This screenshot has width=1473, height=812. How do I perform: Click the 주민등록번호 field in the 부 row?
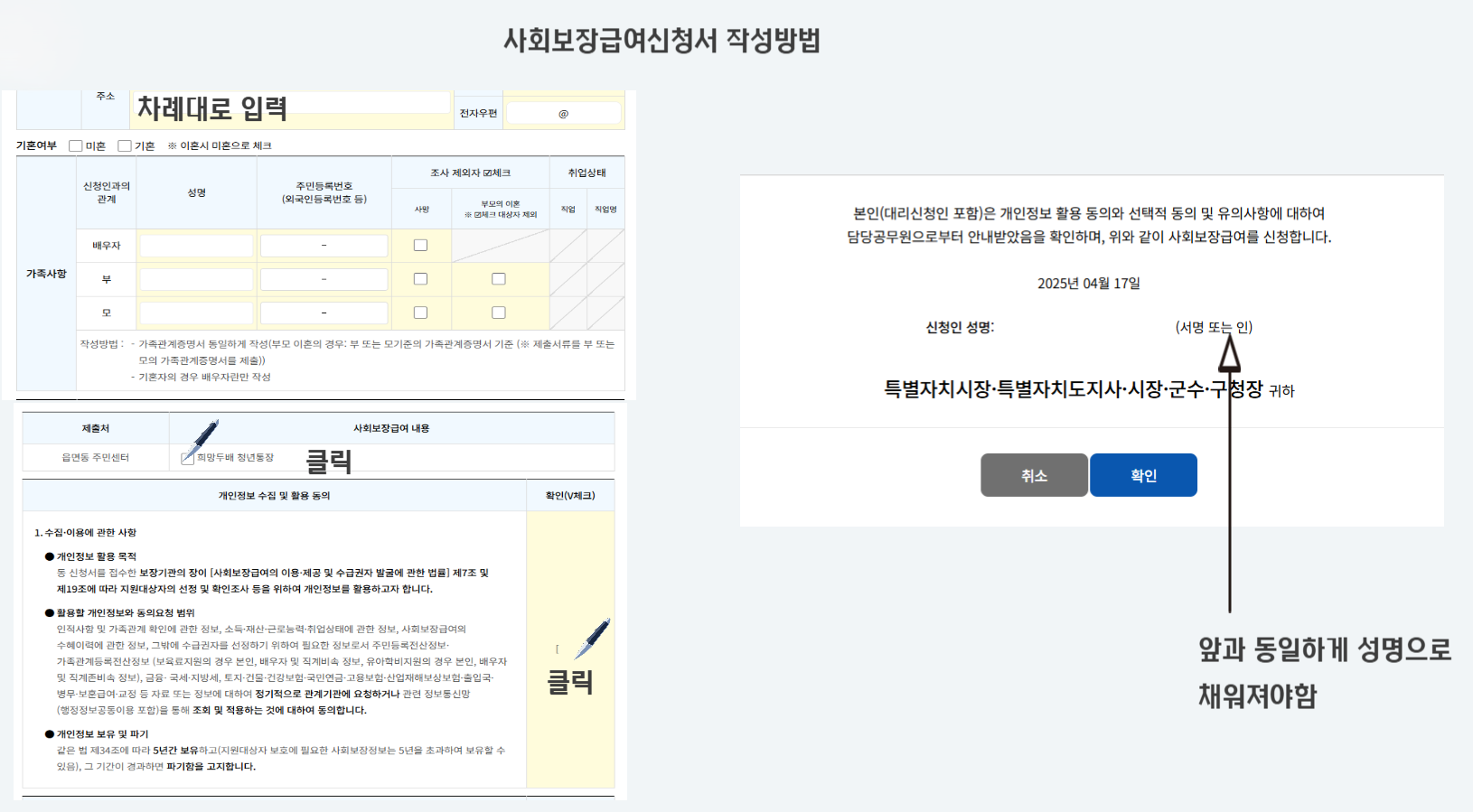click(324, 279)
